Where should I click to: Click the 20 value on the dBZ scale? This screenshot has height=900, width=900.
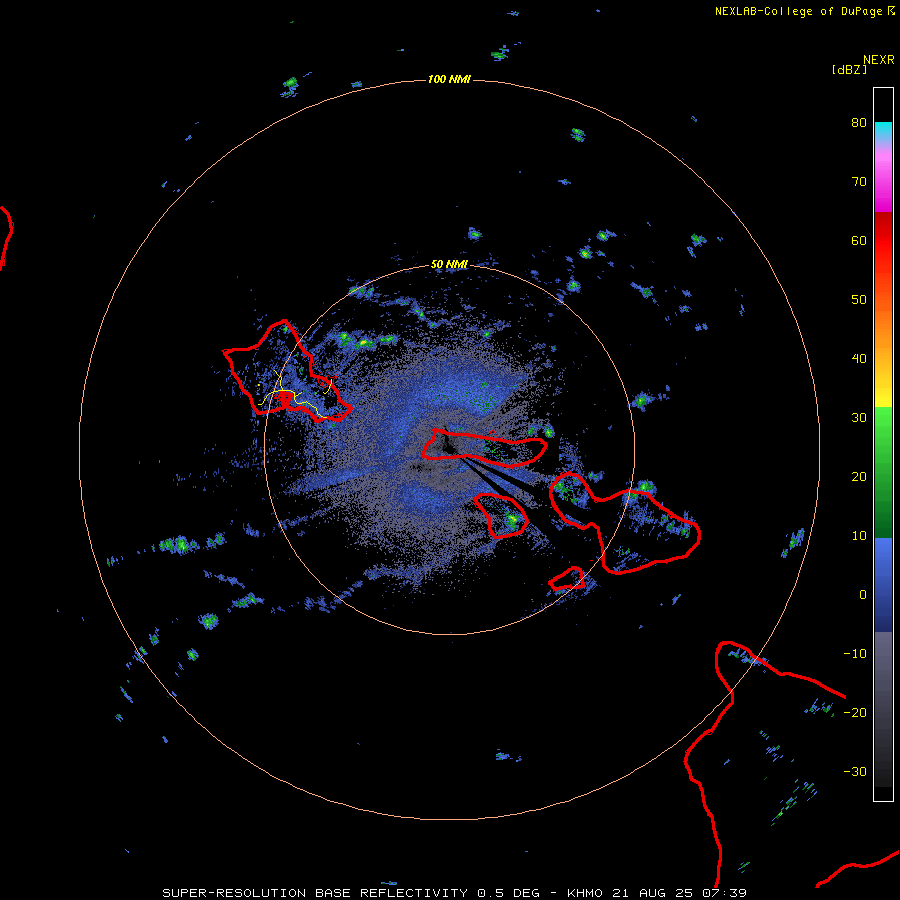click(859, 477)
